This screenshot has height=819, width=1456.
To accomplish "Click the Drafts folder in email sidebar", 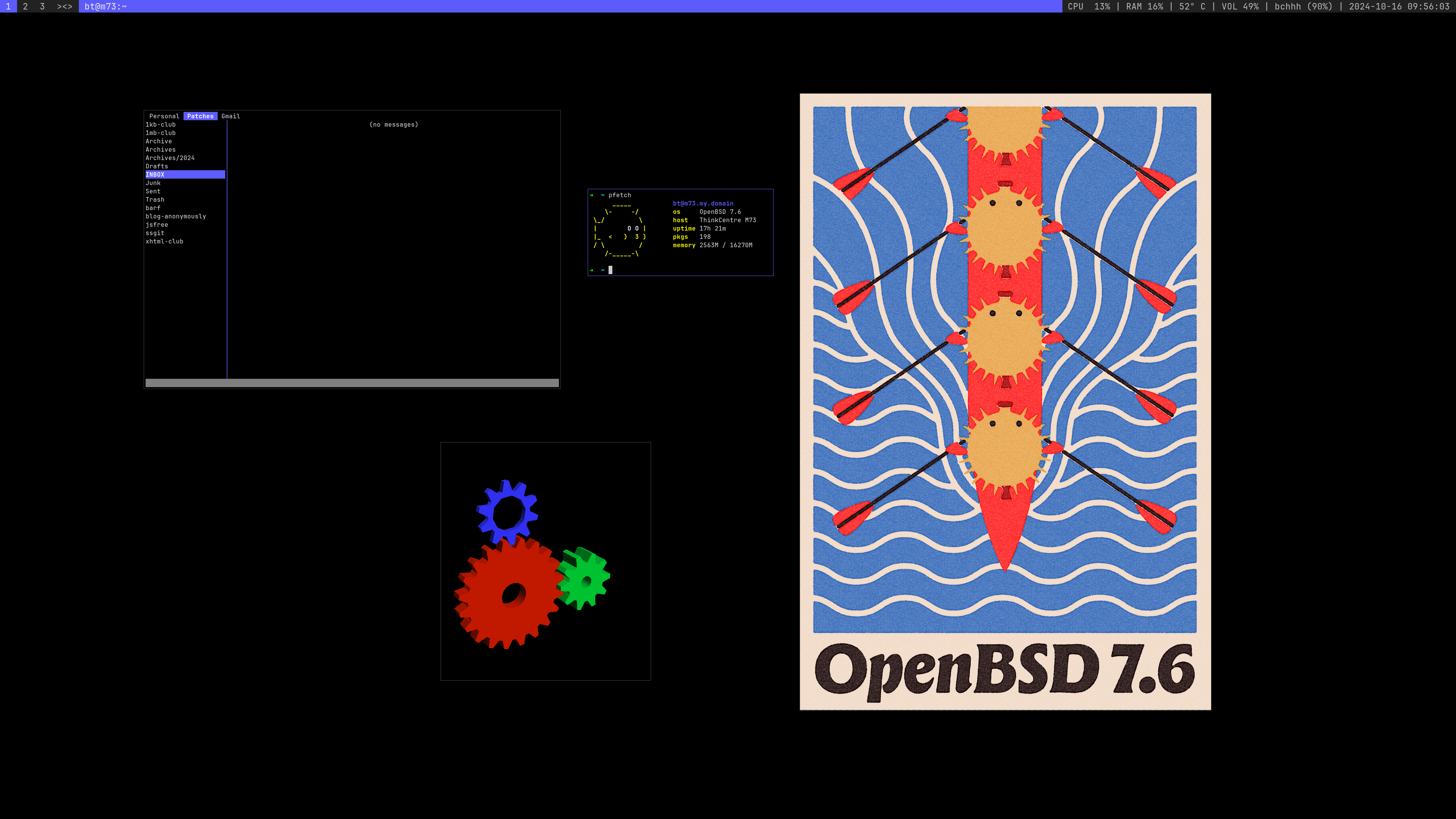I will tap(157, 166).
